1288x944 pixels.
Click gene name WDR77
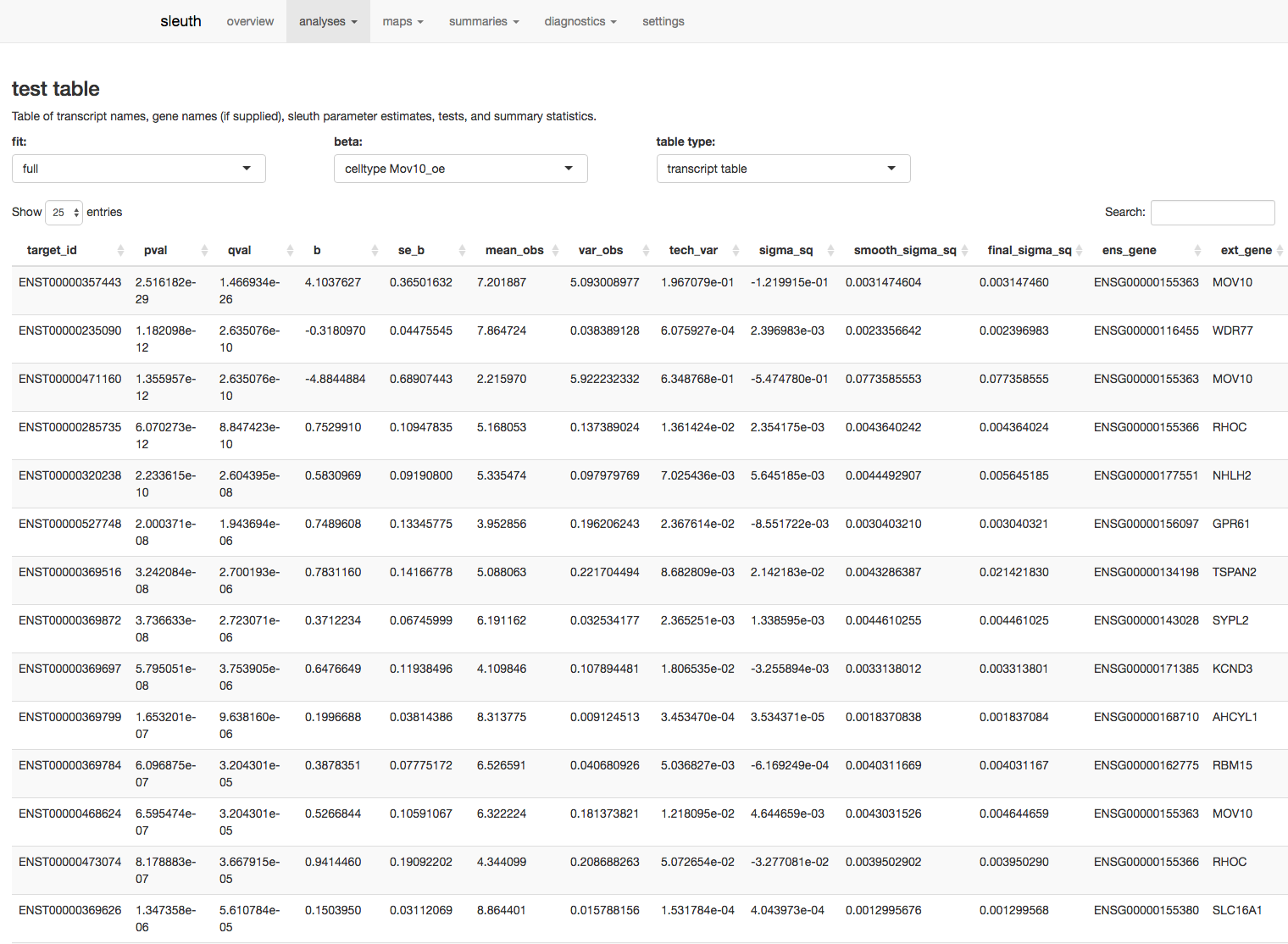click(x=1232, y=330)
